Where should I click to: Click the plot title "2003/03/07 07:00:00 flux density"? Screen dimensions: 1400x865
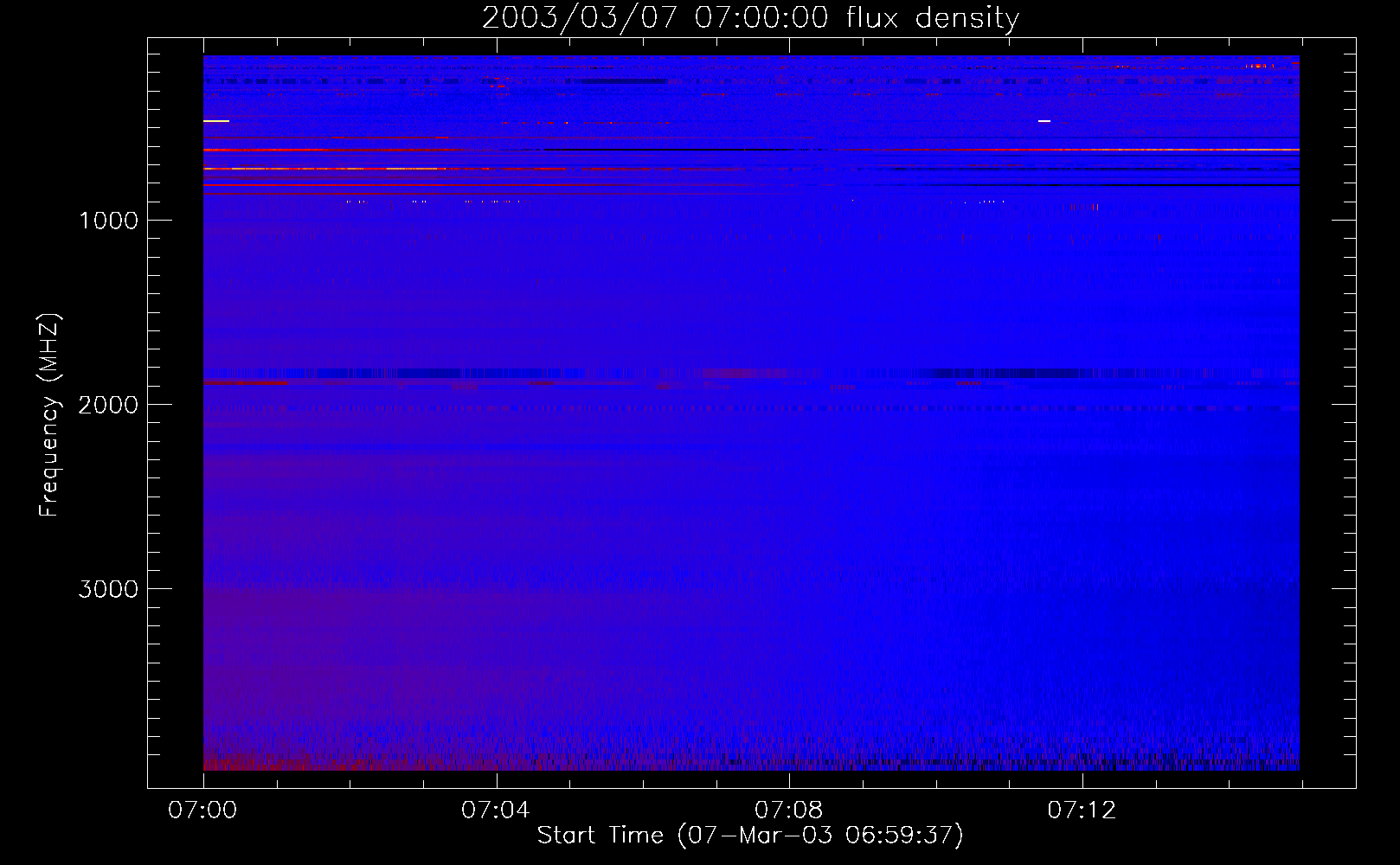point(750,17)
